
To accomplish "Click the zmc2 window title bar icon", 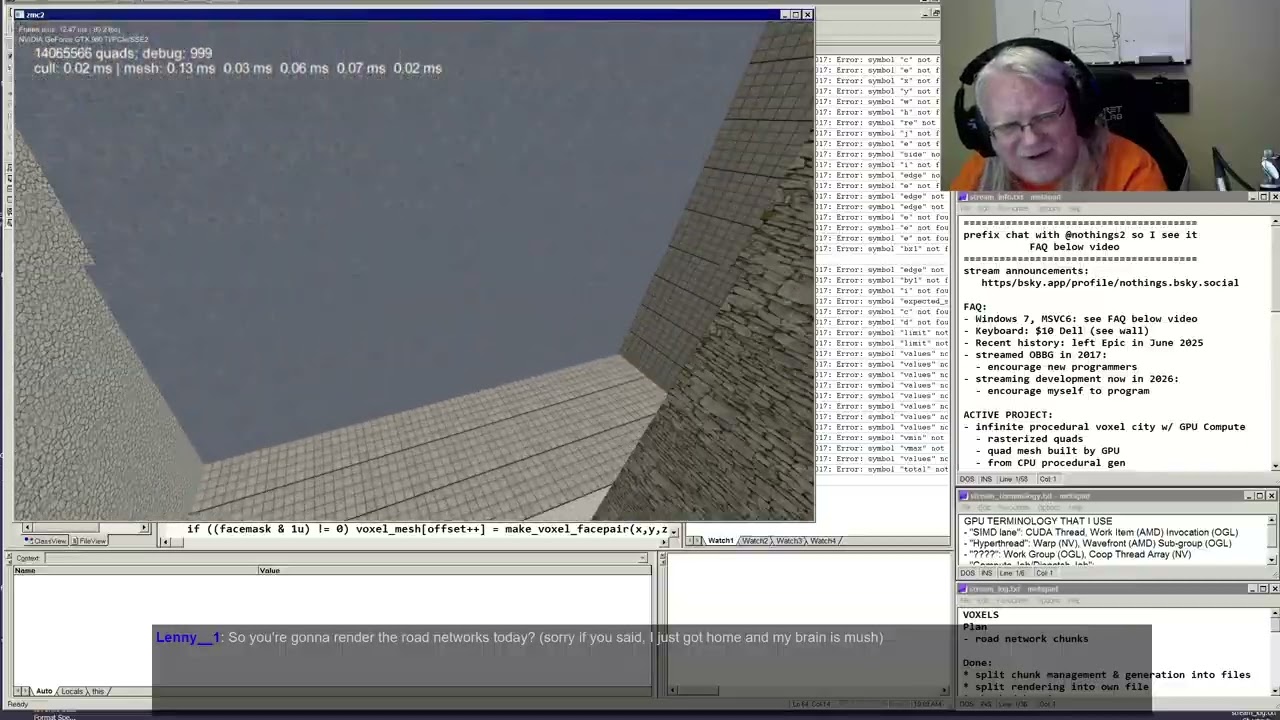I will click(21, 14).
